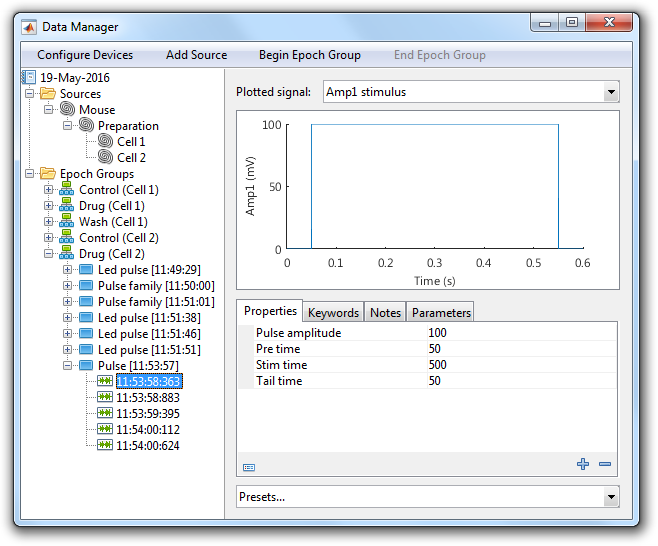
Task: Open the Parameters tab
Action: click(x=441, y=313)
